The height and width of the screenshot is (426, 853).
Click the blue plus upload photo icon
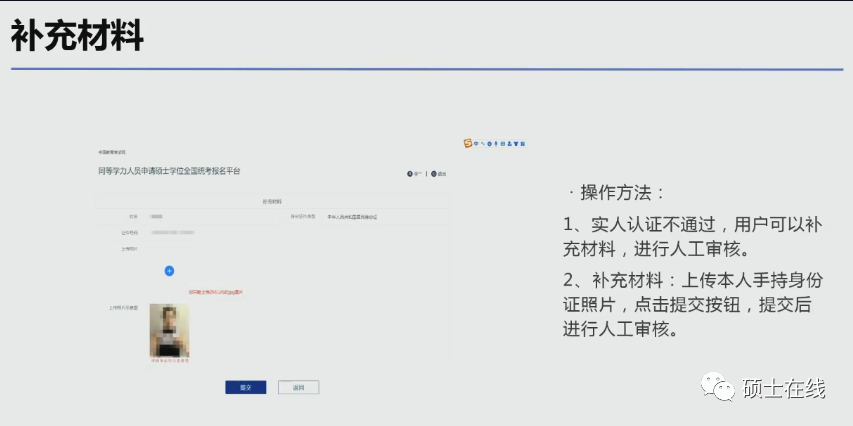click(169, 270)
